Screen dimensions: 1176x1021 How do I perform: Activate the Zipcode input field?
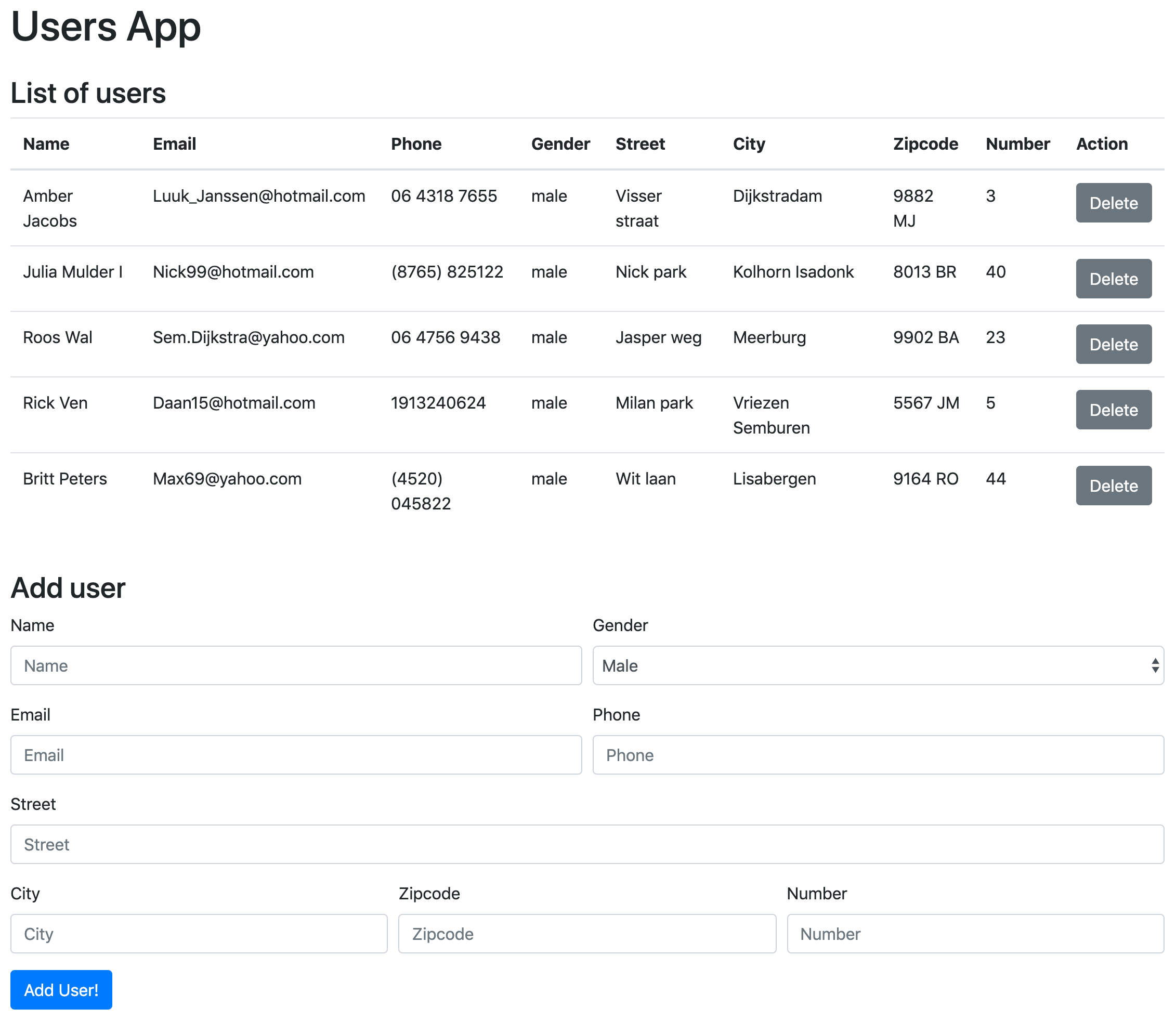587,934
